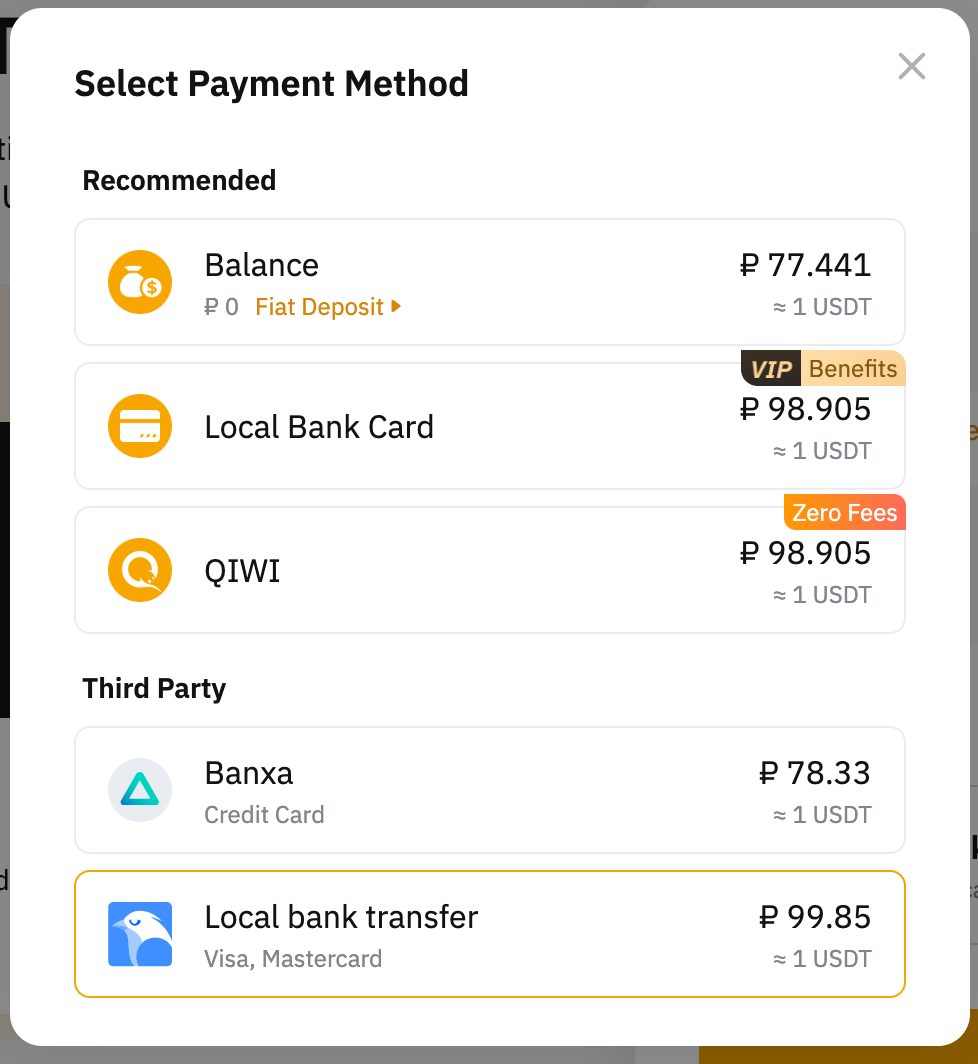Close the Select Payment Method dialog
978x1064 pixels.
(x=911, y=66)
